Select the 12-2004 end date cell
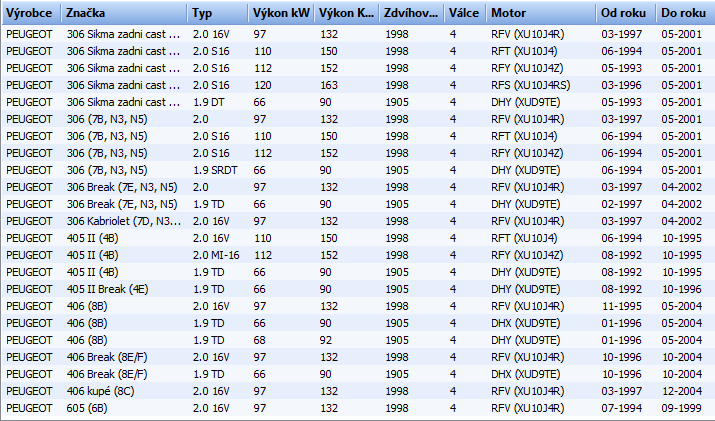The width and height of the screenshot is (715, 421). point(682,391)
